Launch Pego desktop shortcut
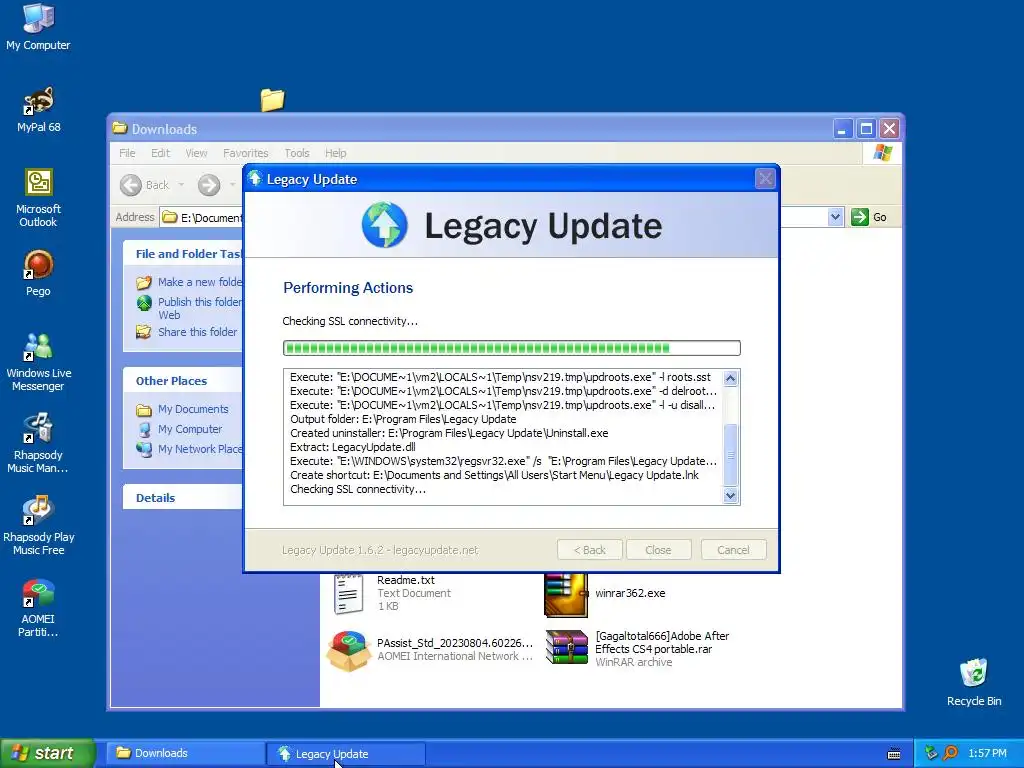Viewport: 1024px width, 768px height. click(38, 273)
